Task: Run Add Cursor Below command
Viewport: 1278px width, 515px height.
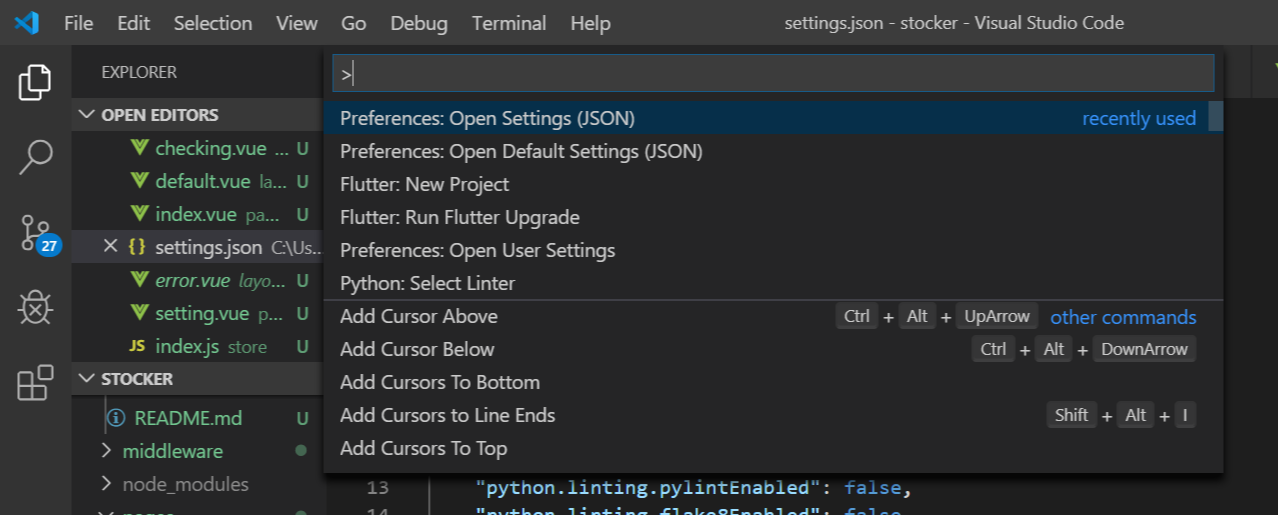Action: click(766, 349)
